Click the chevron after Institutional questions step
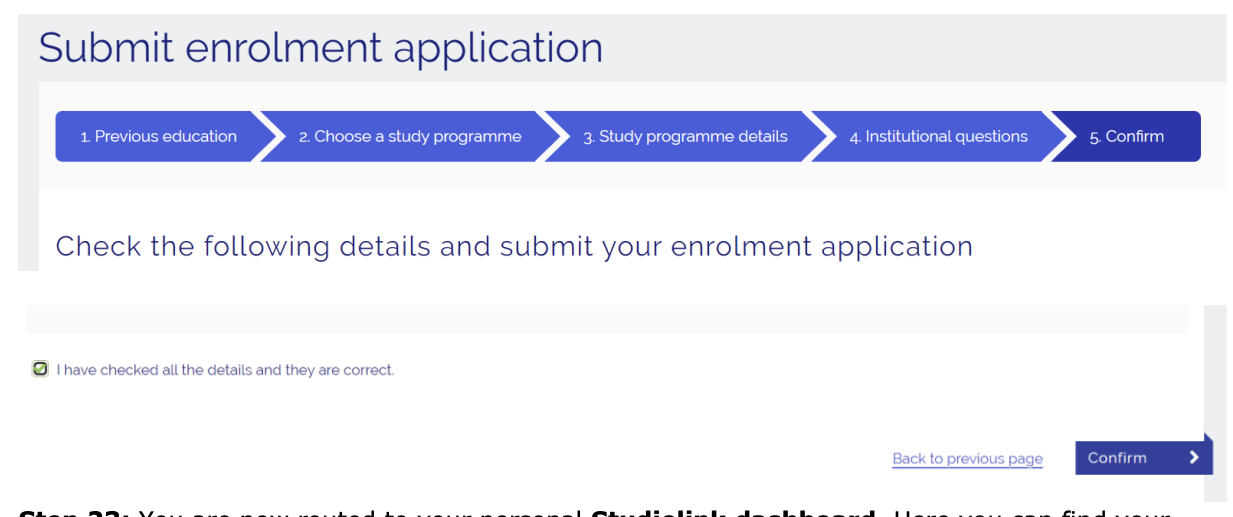 pos(1058,137)
